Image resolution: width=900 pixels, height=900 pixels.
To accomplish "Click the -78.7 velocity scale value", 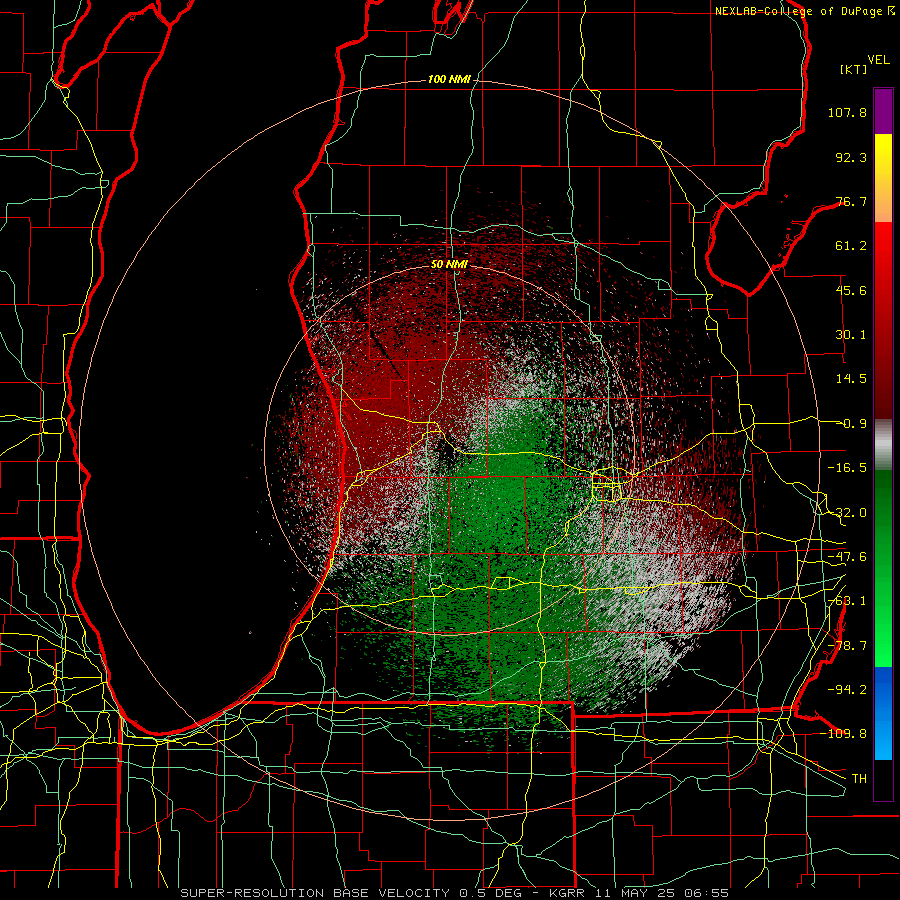I will (x=847, y=646).
